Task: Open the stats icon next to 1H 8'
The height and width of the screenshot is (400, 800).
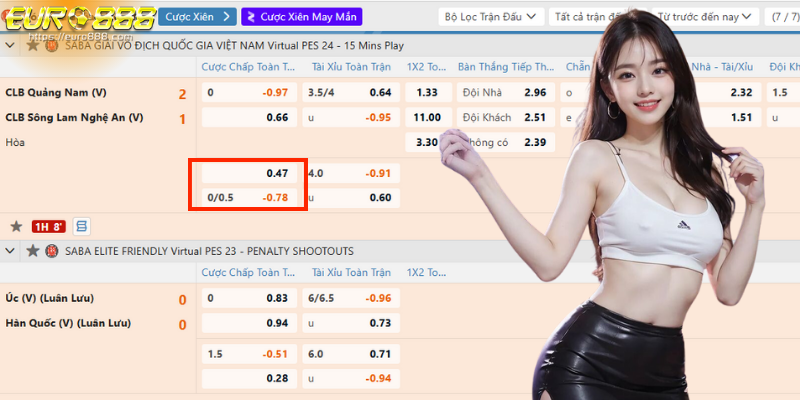Action: click(x=82, y=226)
